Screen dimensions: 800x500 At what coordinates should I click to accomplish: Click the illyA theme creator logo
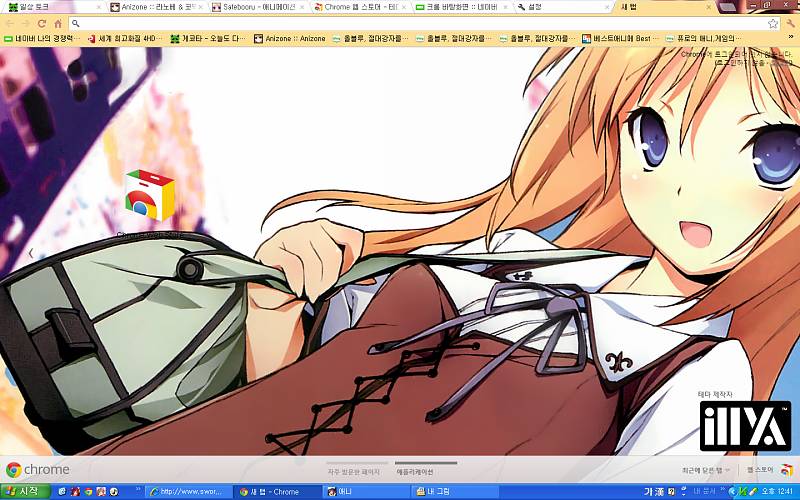click(744, 427)
